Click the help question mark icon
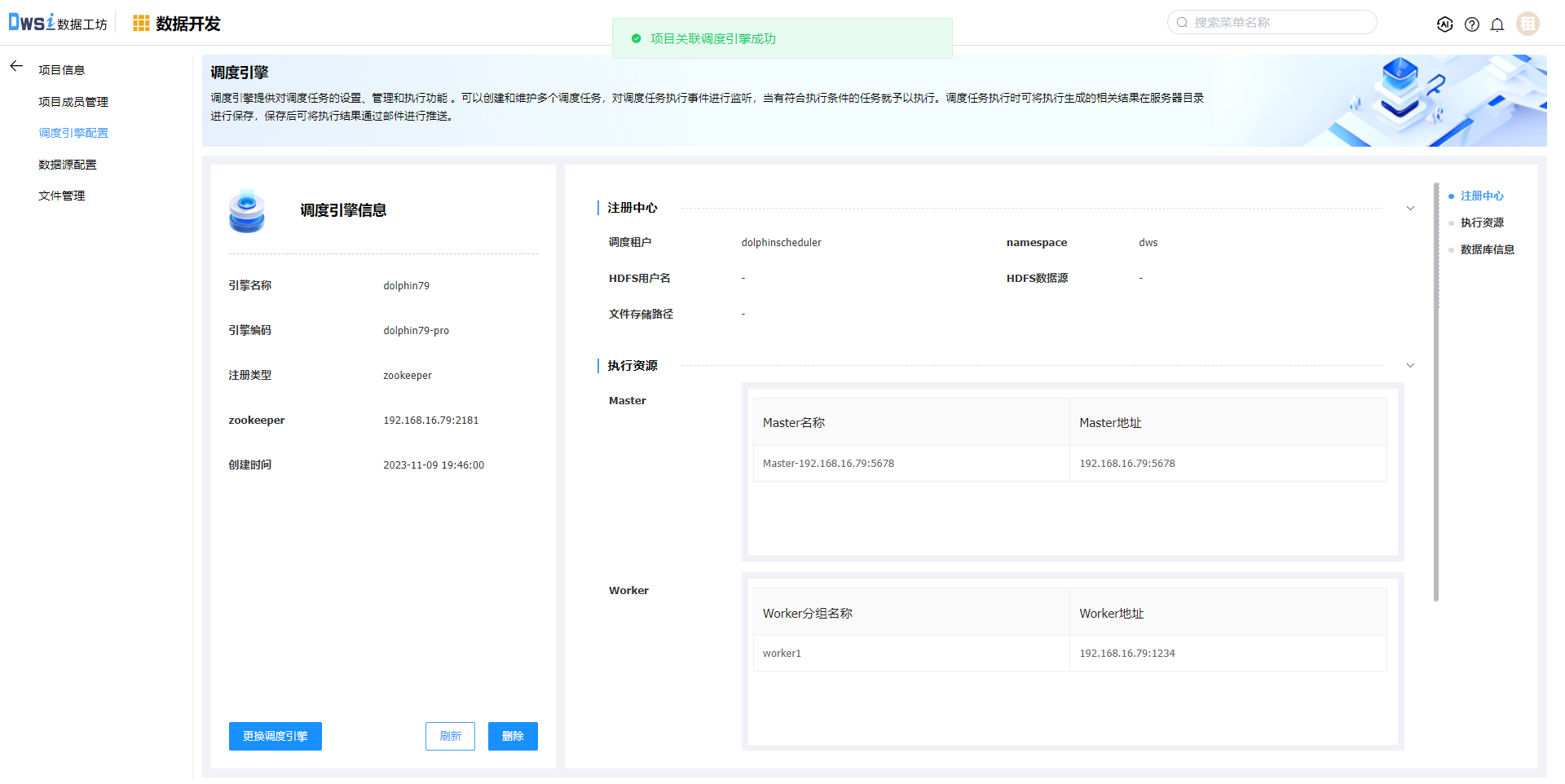The width and height of the screenshot is (1565, 784). (1471, 24)
